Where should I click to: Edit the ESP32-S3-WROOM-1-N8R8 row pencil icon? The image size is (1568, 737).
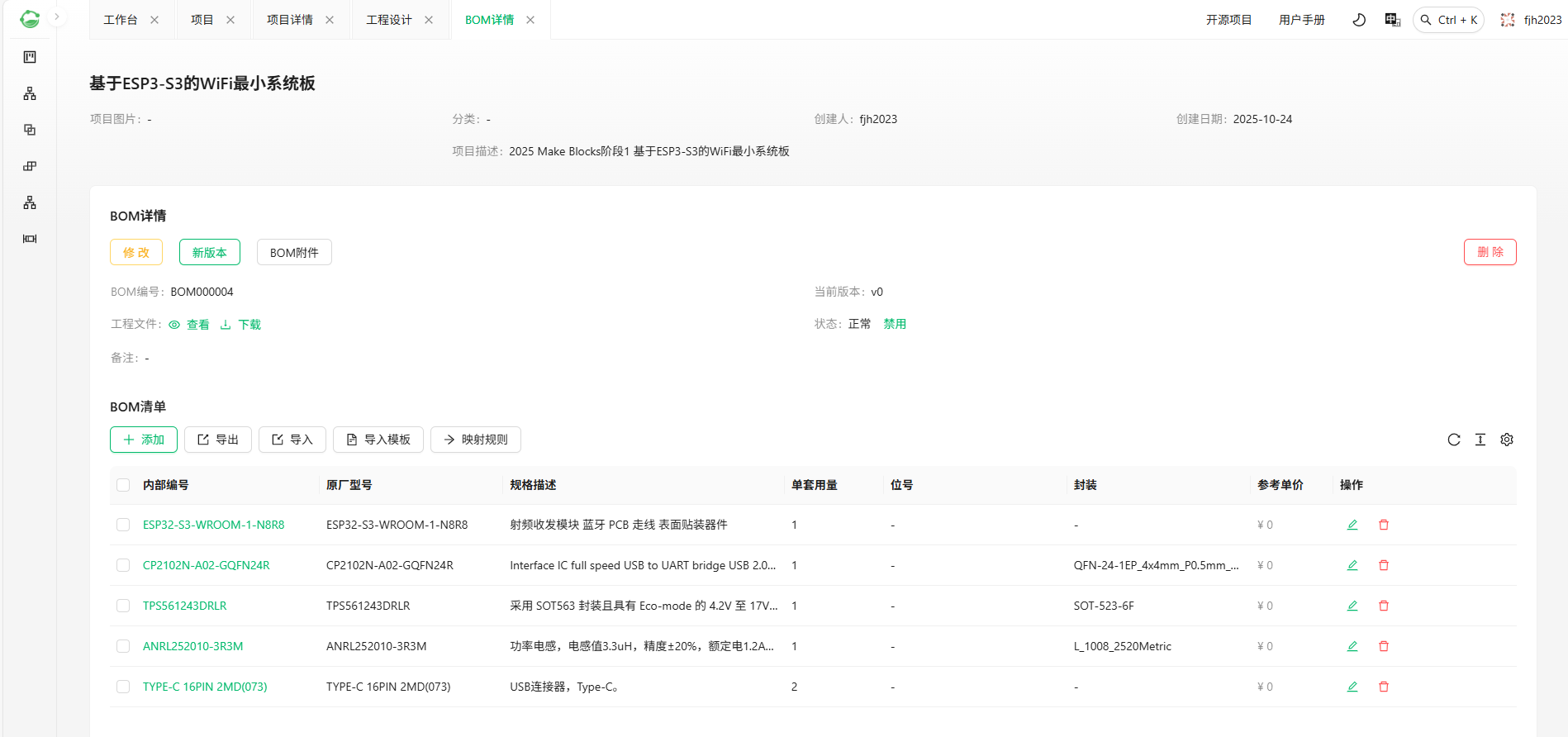[1352, 525]
